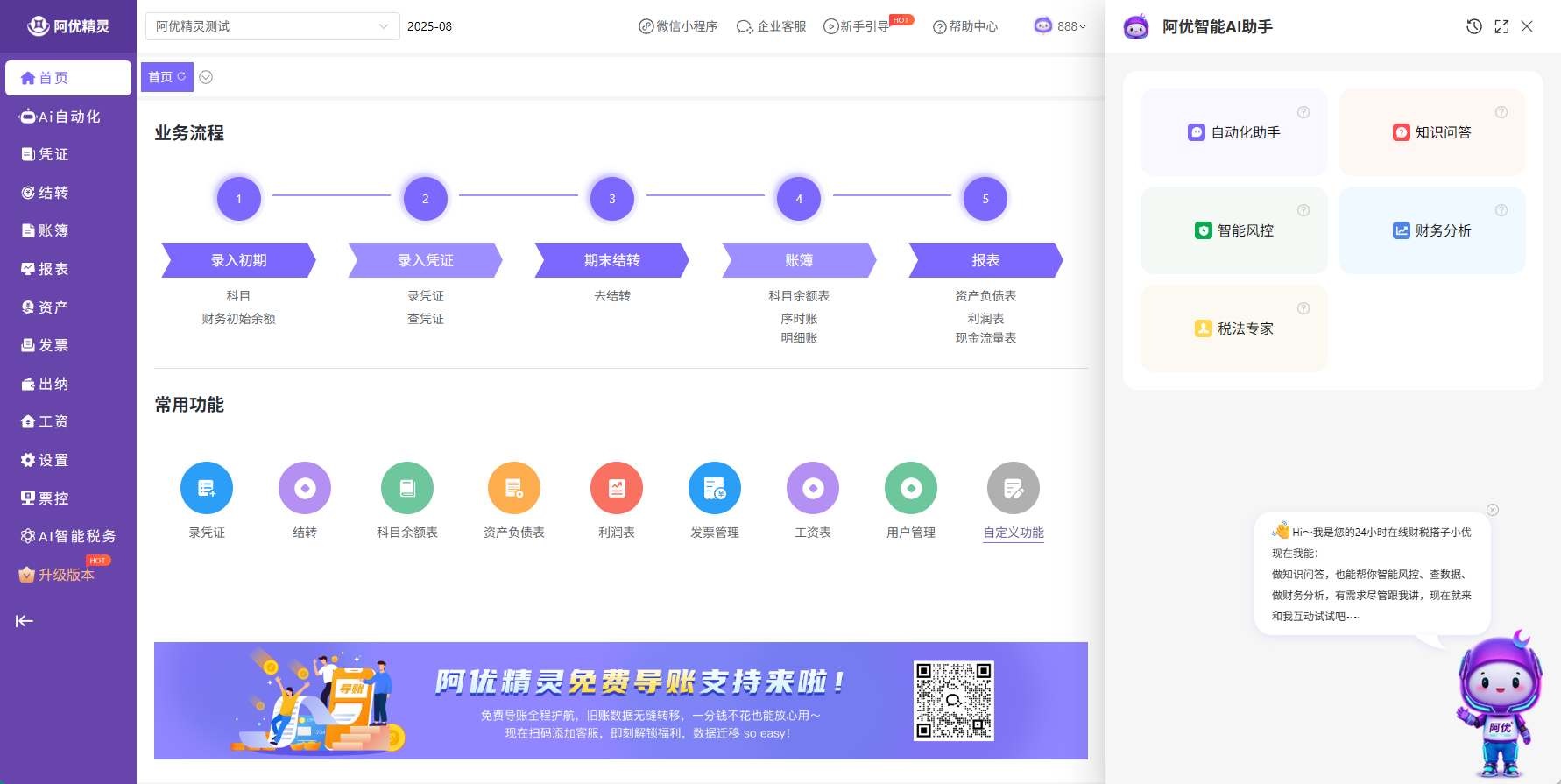Viewport: 1561px width, 784px height.
Task: Open the 录凭证 shortcut icon
Action: tap(207, 488)
